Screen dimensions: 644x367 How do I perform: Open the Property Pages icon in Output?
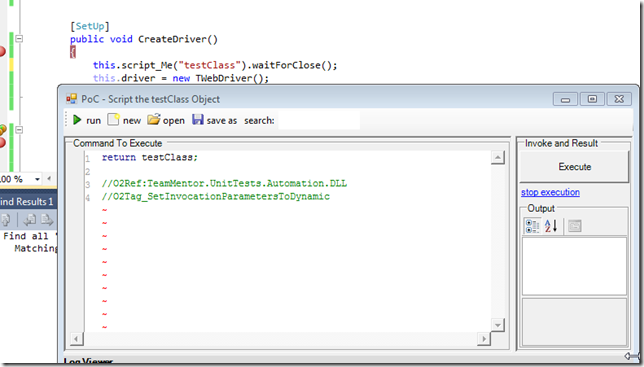tap(575, 226)
